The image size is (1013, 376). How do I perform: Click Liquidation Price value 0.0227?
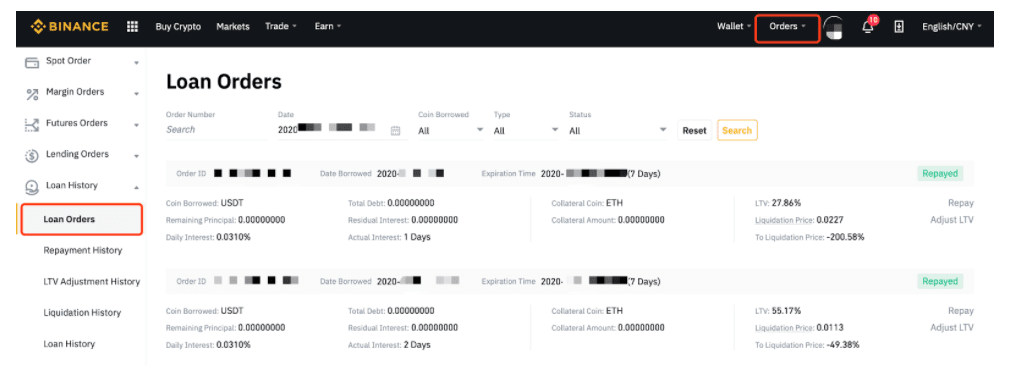click(830, 220)
